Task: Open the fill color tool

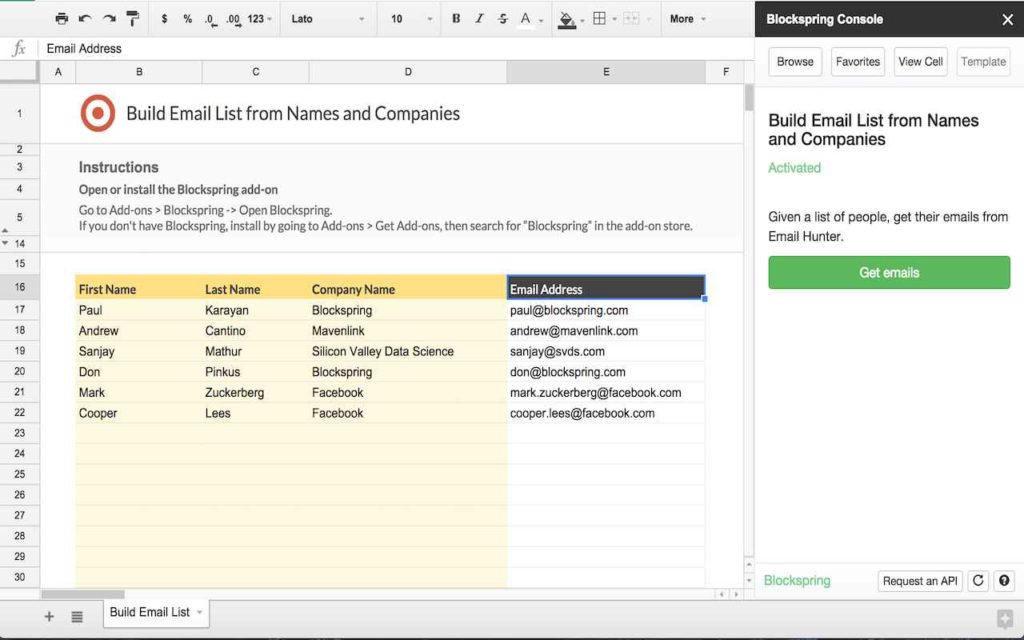Action: click(567, 19)
